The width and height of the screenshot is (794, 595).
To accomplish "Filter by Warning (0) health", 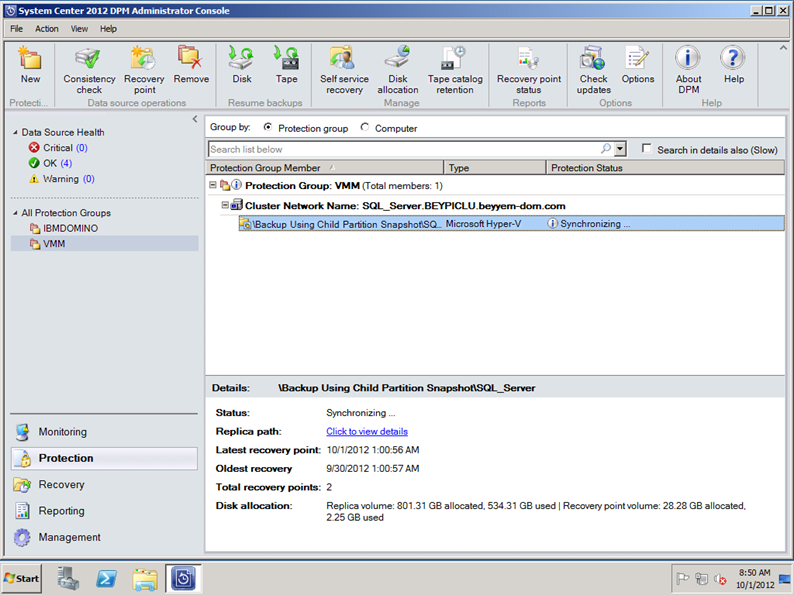I will (x=62, y=179).
